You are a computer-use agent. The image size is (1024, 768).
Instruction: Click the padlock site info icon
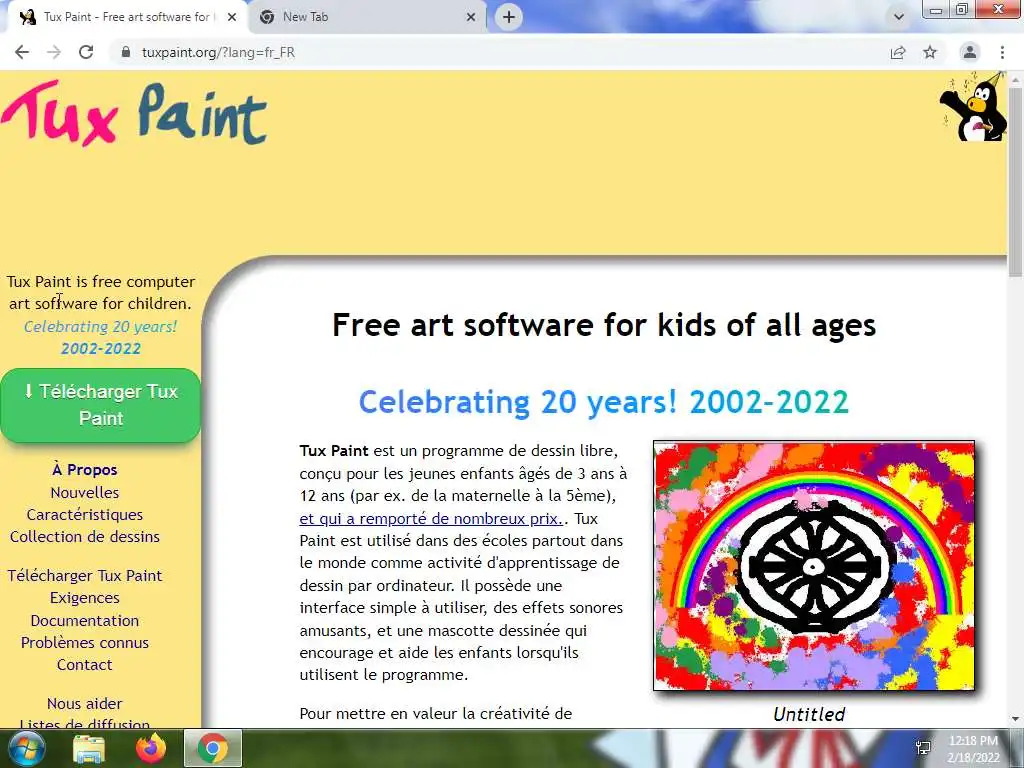pyautogui.click(x=126, y=52)
